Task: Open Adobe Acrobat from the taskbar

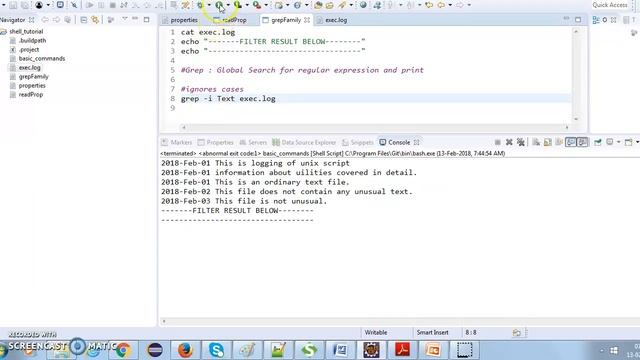Action: tap(402, 350)
